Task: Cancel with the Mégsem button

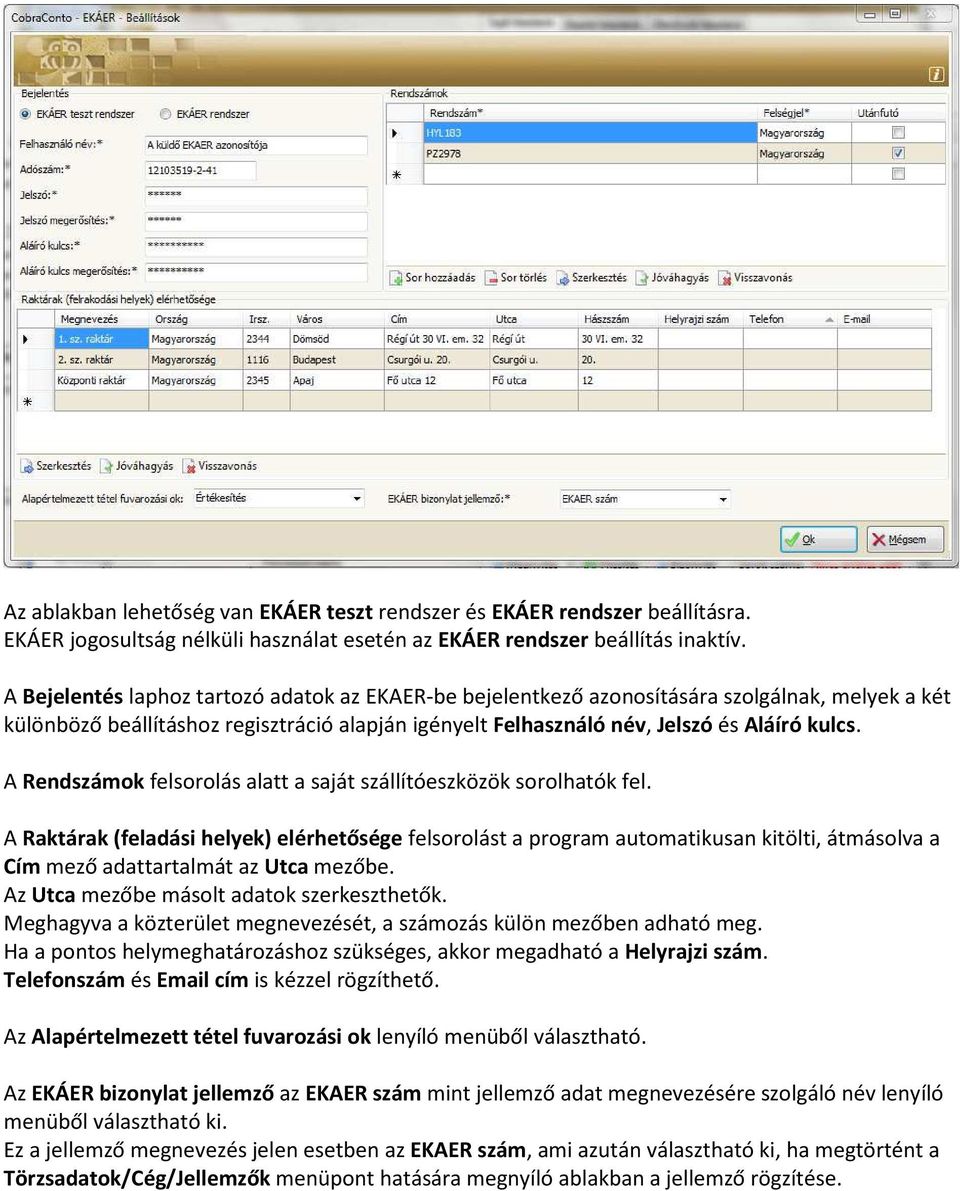Action: point(905,539)
